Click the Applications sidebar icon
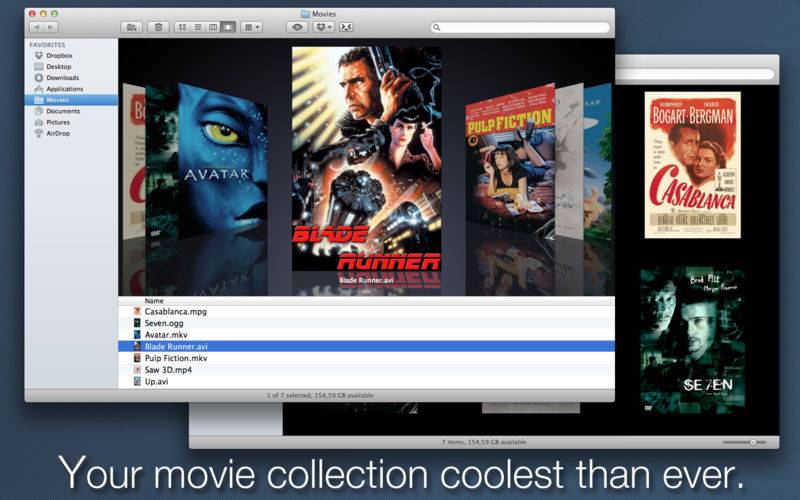The height and width of the screenshot is (500, 800). click(x=39, y=89)
